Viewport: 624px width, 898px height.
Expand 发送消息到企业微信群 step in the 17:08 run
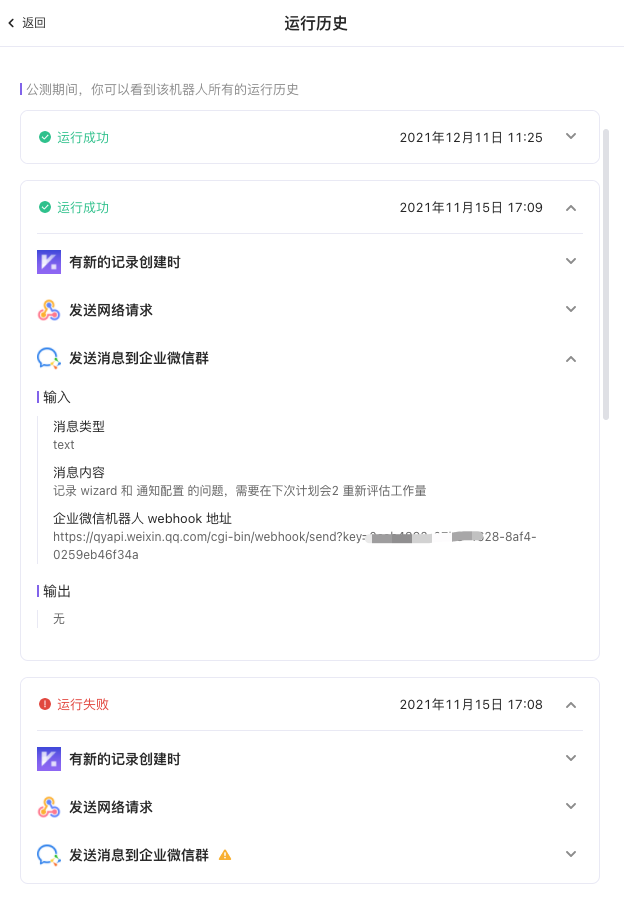571,854
